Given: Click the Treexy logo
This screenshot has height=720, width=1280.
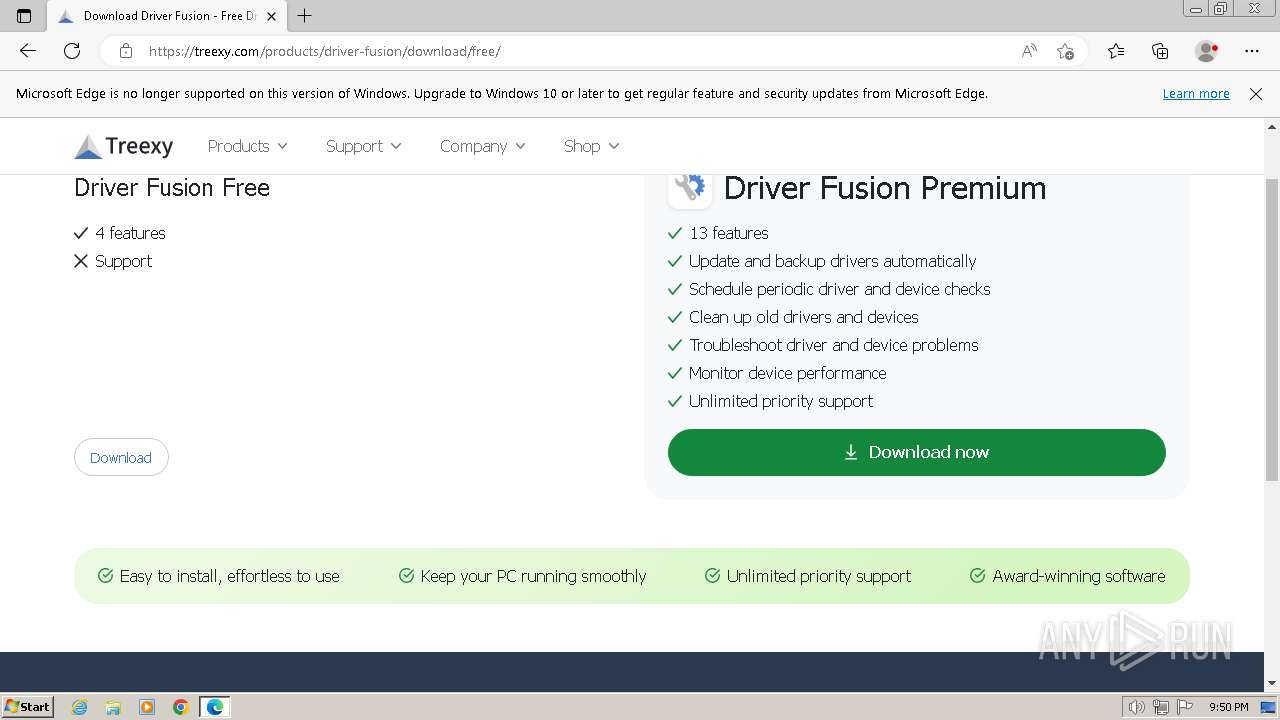Looking at the screenshot, I should 124,147.
